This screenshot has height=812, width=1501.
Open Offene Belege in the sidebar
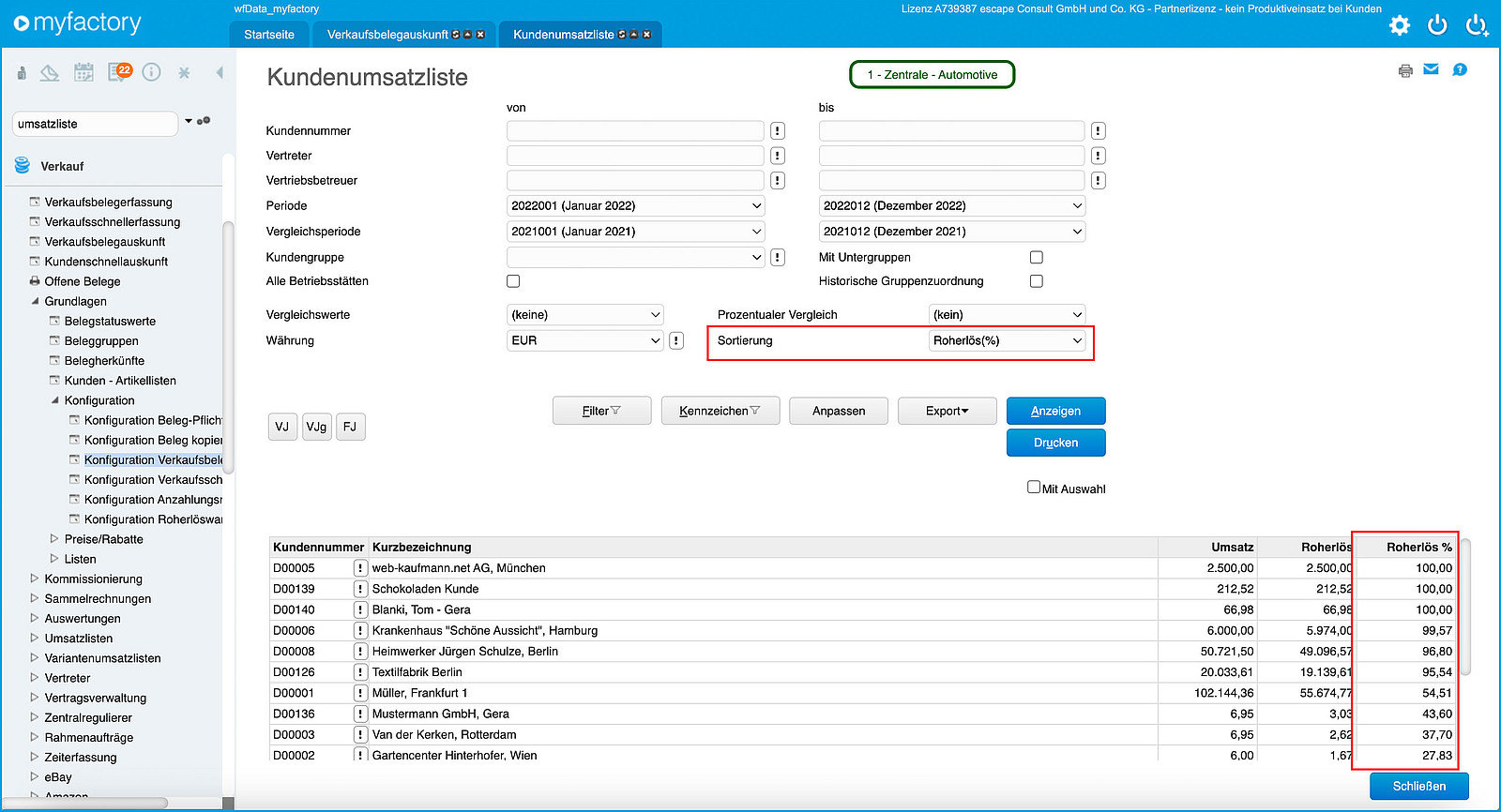click(x=83, y=281)
